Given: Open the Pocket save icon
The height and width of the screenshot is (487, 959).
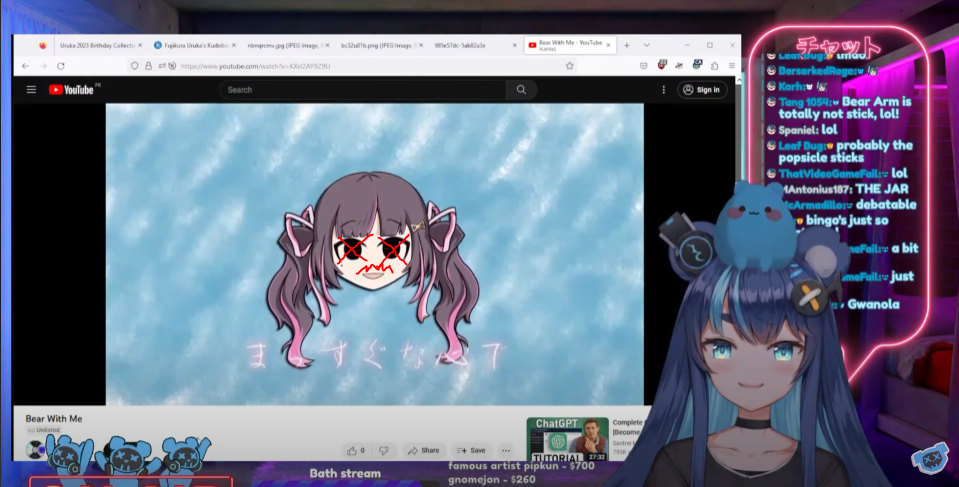Looking at the screenshot, I should point(643,66).
